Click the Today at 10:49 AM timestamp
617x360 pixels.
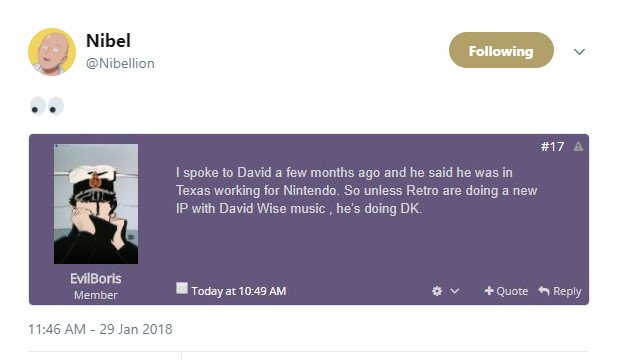239,291
